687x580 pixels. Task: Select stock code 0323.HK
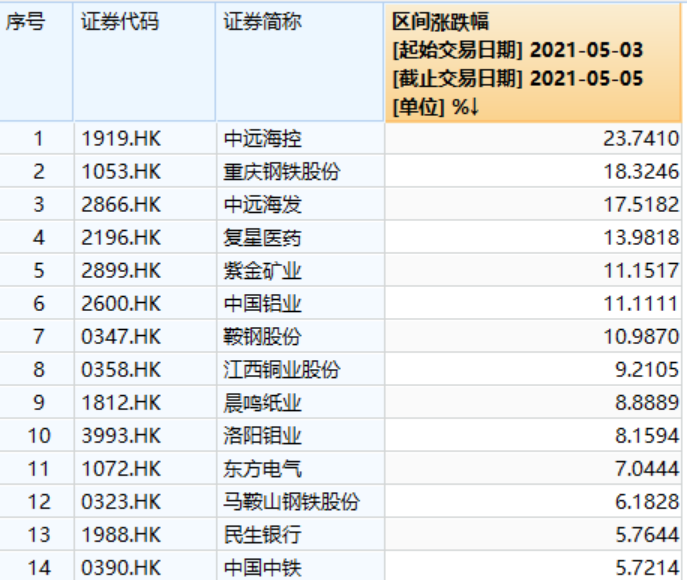coord(121,502)
